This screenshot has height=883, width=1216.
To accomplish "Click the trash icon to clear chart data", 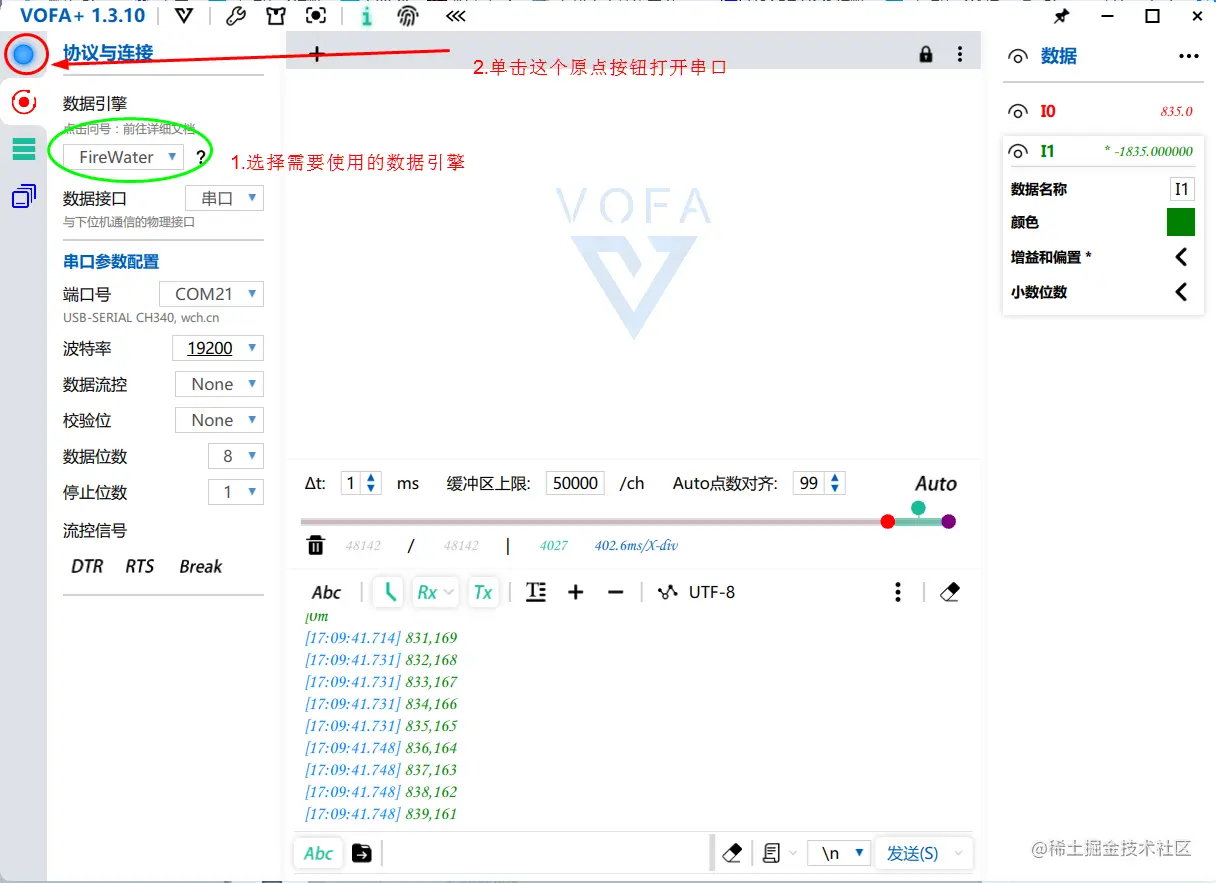I will (315, 545).
